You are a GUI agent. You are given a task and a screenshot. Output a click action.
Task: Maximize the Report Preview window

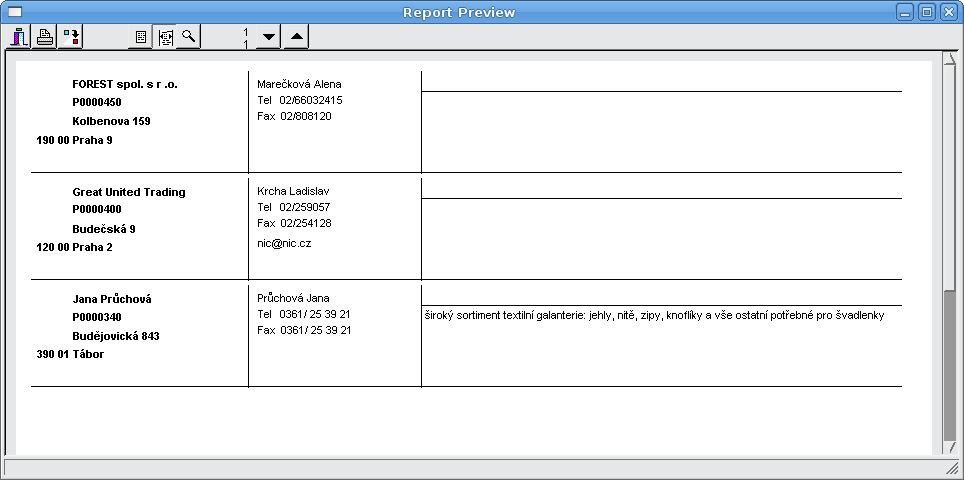926,12
